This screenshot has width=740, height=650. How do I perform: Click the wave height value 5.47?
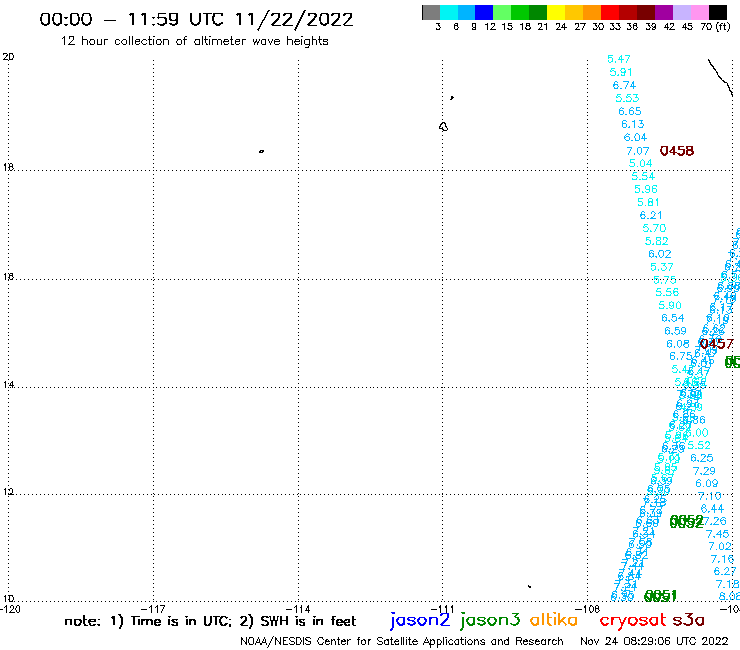(619, 59)
